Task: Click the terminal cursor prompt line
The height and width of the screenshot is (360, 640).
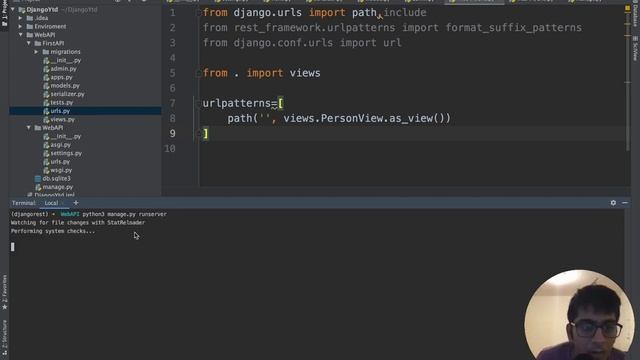Action: tap(13, 247)
